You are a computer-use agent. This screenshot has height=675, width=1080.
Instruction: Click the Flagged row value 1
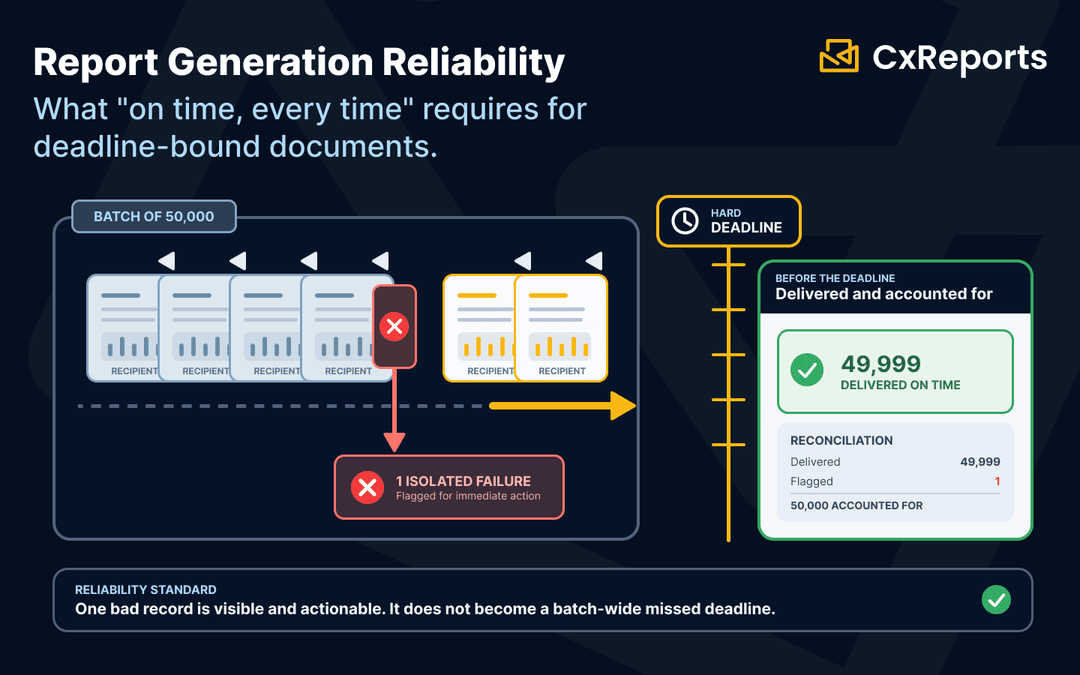(997, 481)
